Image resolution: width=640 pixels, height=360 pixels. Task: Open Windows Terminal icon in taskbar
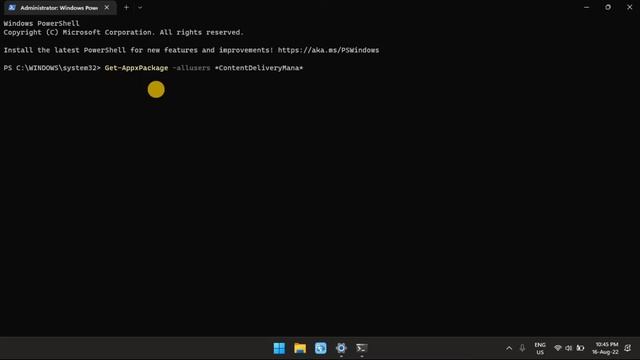362,348
